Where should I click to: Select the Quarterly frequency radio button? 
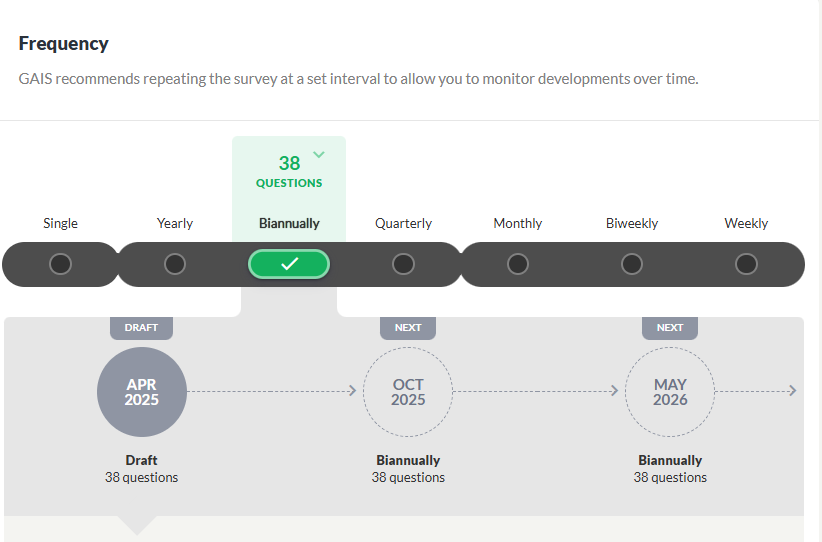pyautogui.click(x=403, y=264)
